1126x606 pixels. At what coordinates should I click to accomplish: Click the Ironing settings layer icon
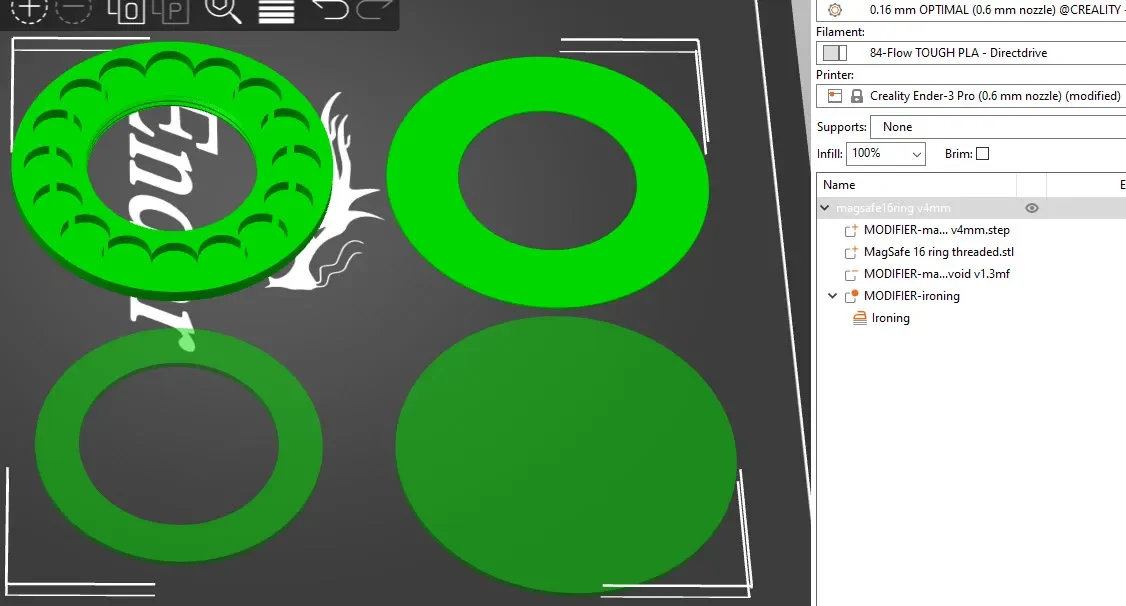pyautogui.click(x=860, y=318)
